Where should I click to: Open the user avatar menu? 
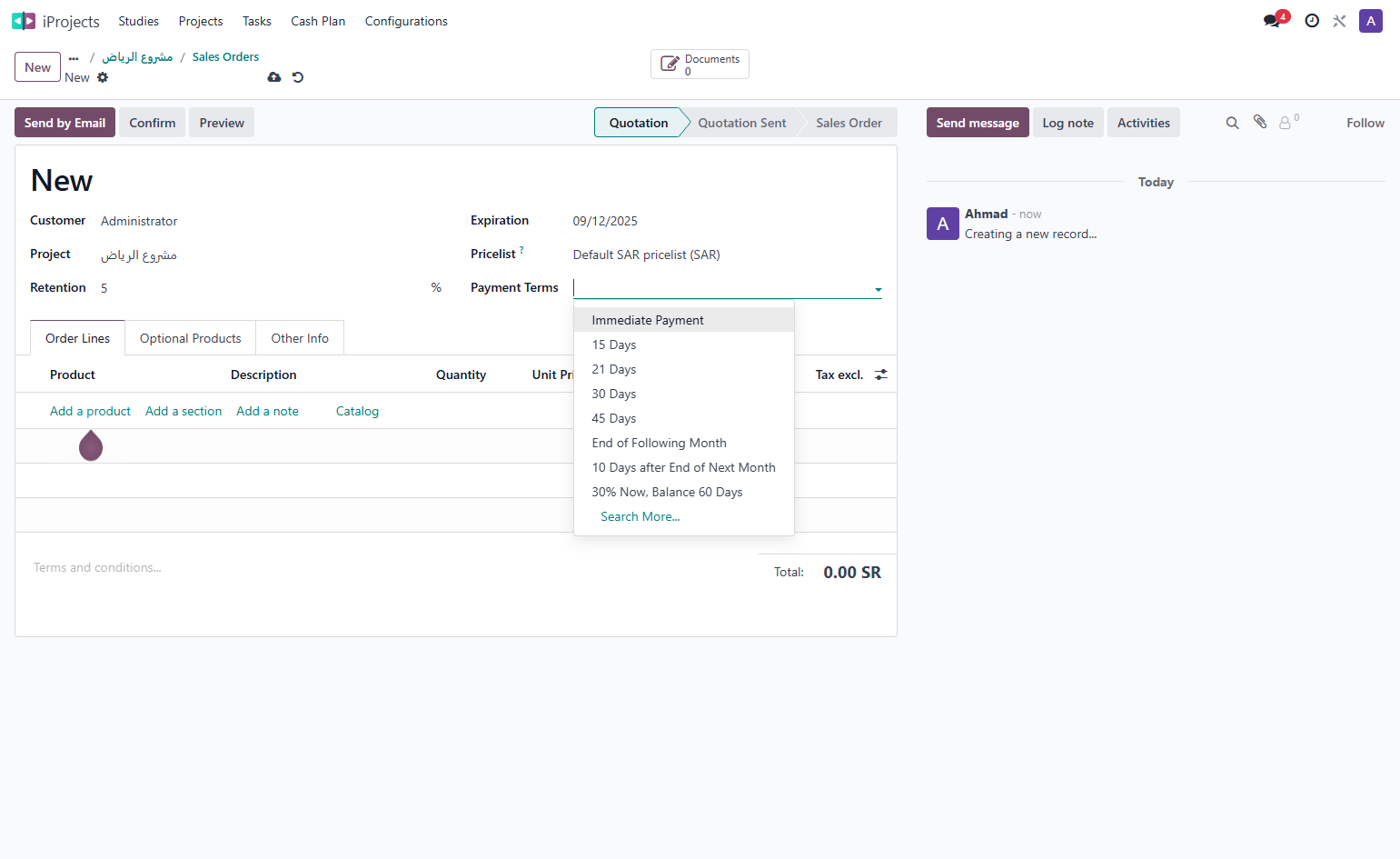click(x=1371, y=21)
